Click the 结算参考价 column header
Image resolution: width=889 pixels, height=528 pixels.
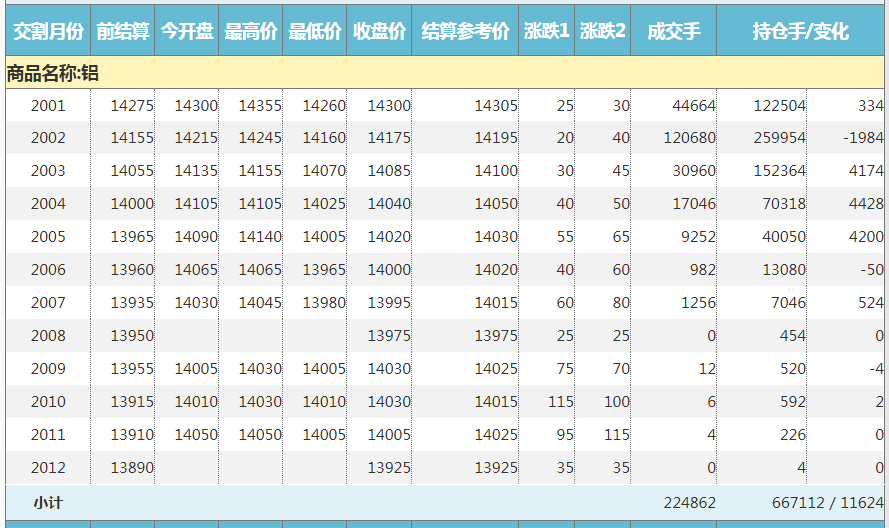pos(465,32)
